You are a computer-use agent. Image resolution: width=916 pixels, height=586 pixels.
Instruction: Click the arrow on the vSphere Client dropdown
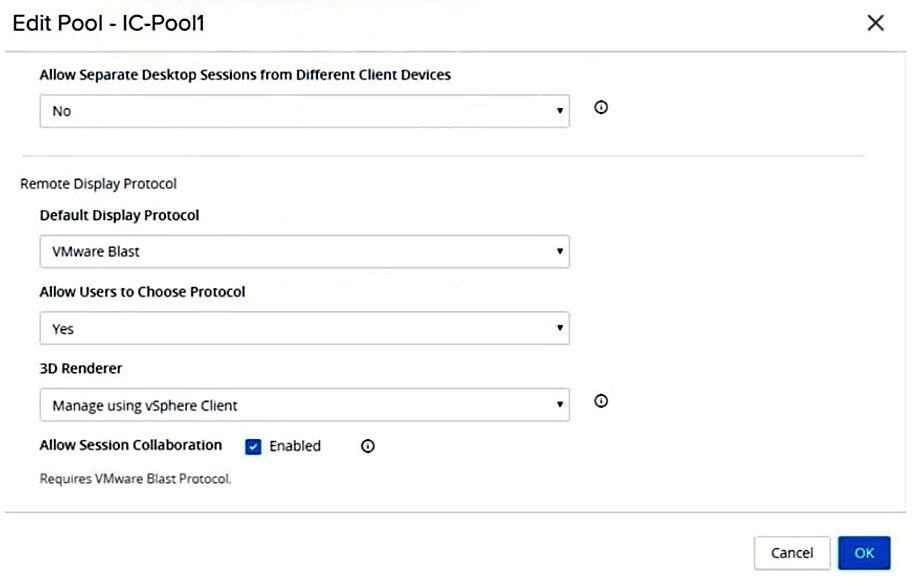pyautogui.click(x=560, y=405)
